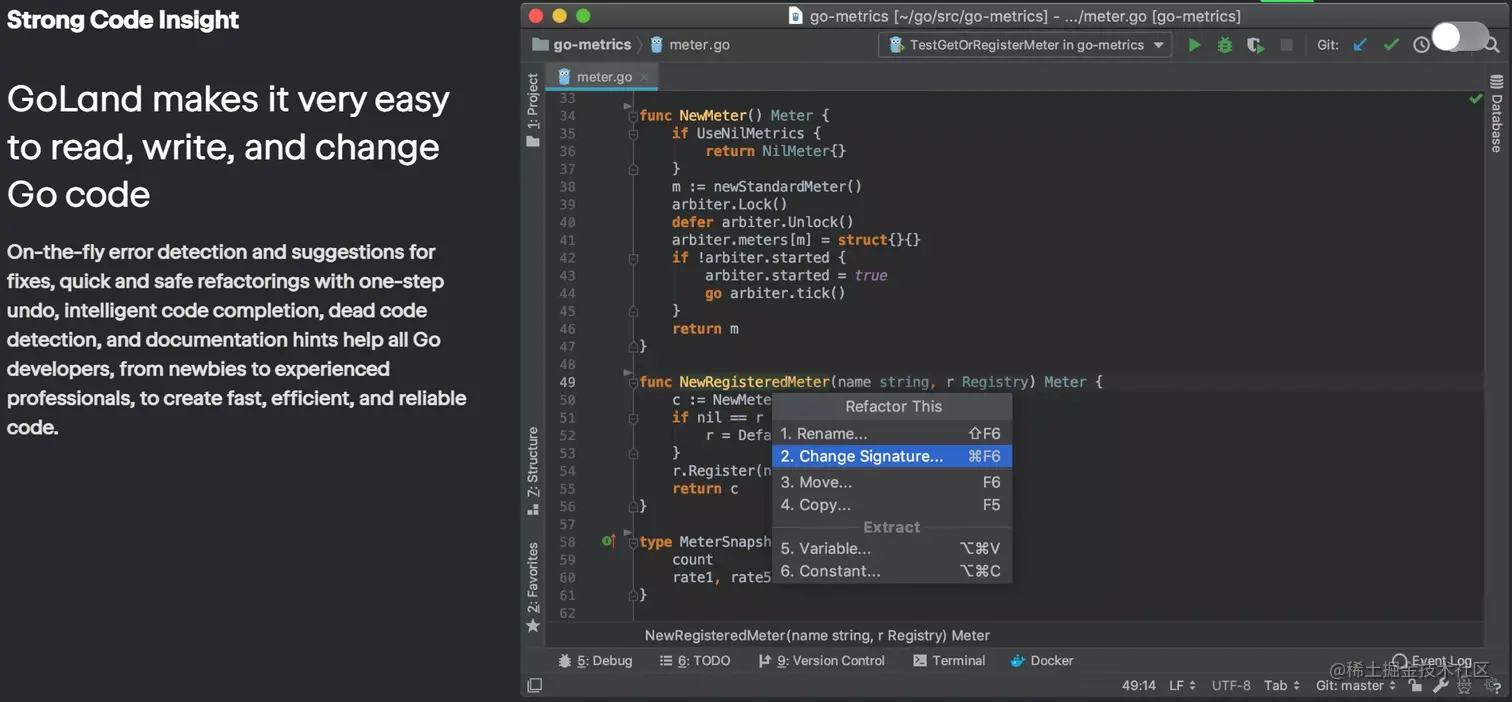Choose Extract Constant... in Refactor This menu

point(892,571)
